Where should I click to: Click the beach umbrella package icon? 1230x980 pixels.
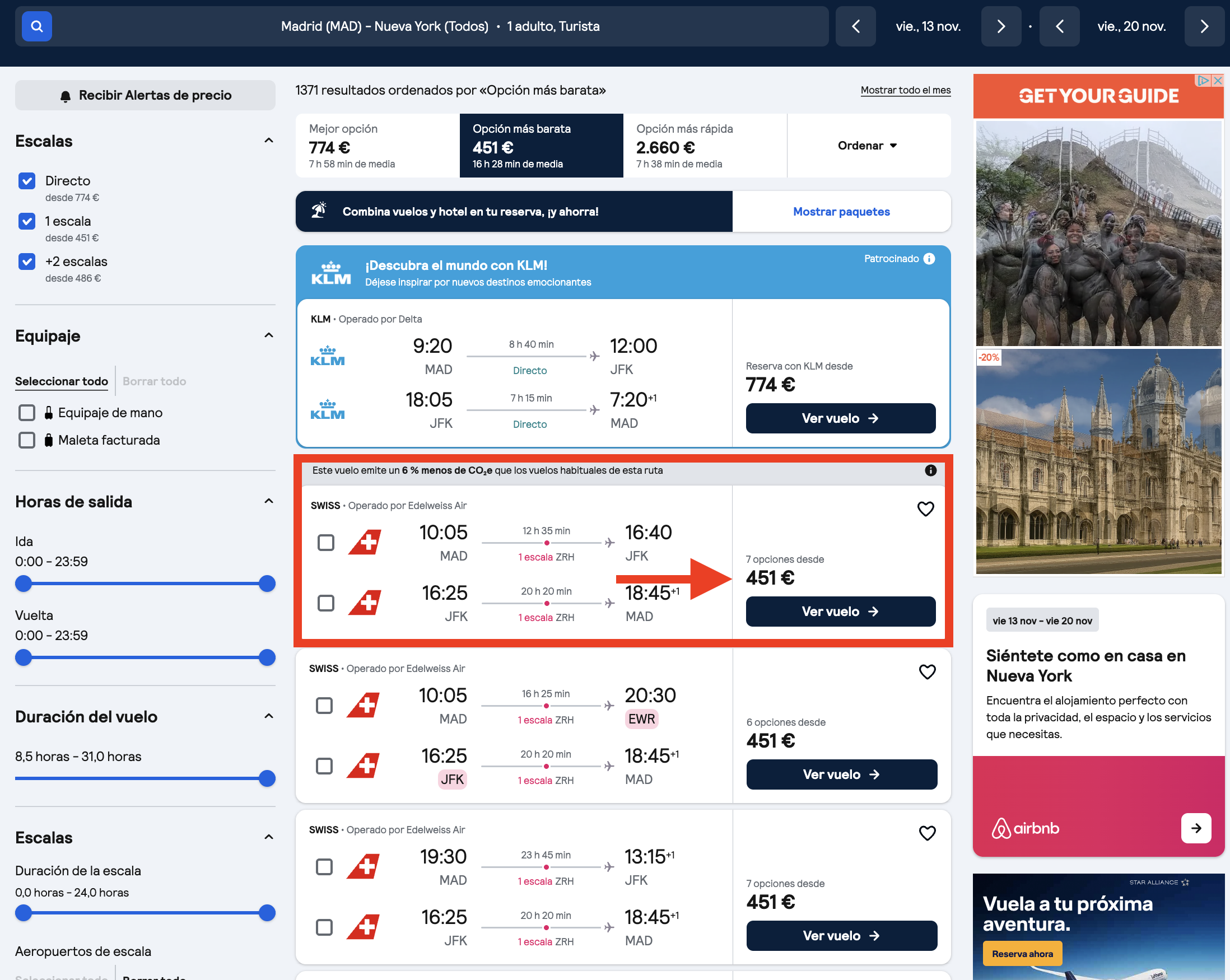[x=319, y=211]
